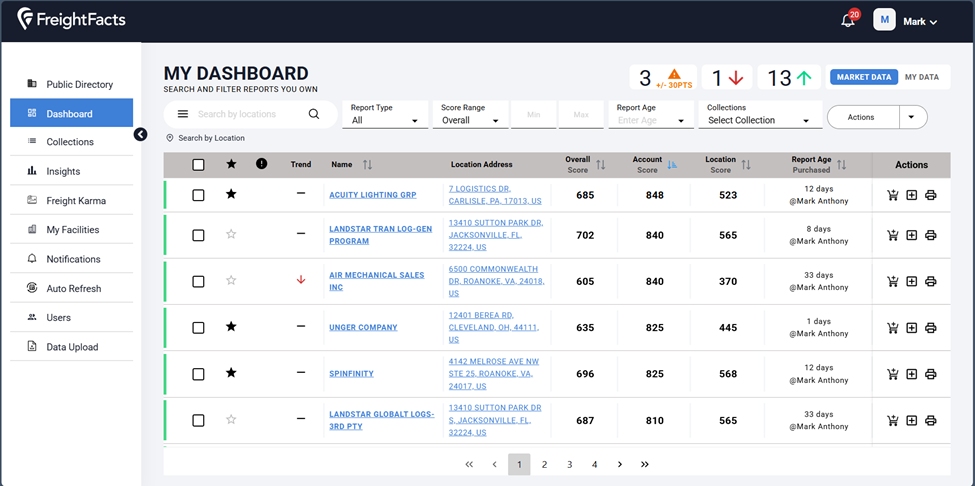Check the Landstar Globalt Logs-3rd Pty checkbox
This screenshot has width=975, height=486.
point(198,421)
